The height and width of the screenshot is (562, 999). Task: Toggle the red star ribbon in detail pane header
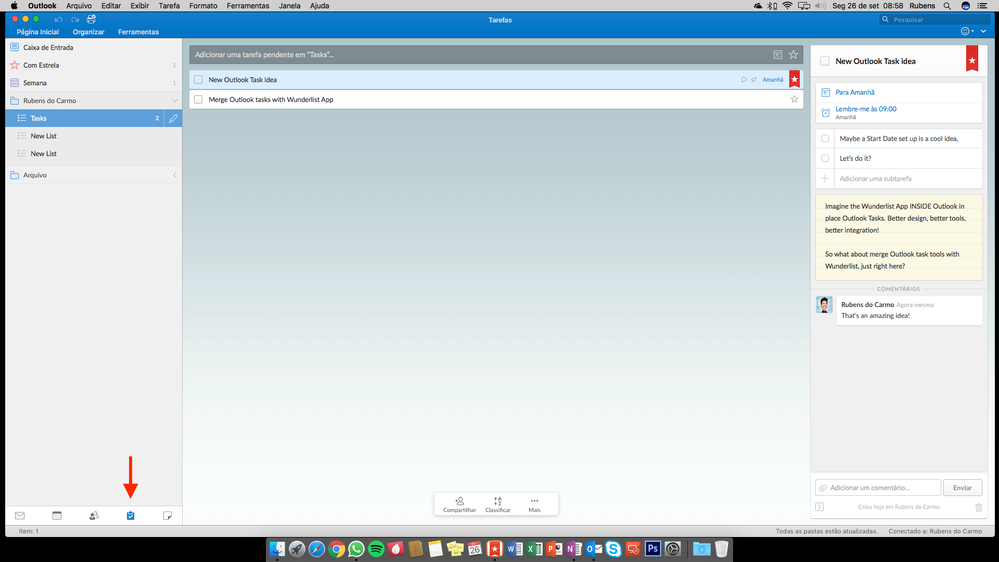pos(972,59)
